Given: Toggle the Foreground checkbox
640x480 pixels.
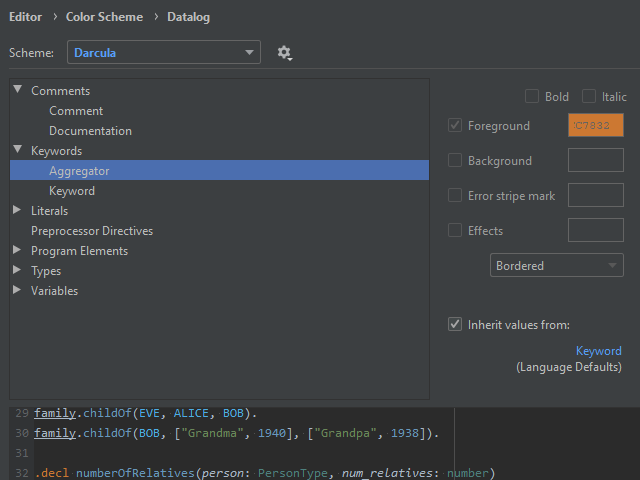Looking at the screenshot, I should click(x=455, y=125).
